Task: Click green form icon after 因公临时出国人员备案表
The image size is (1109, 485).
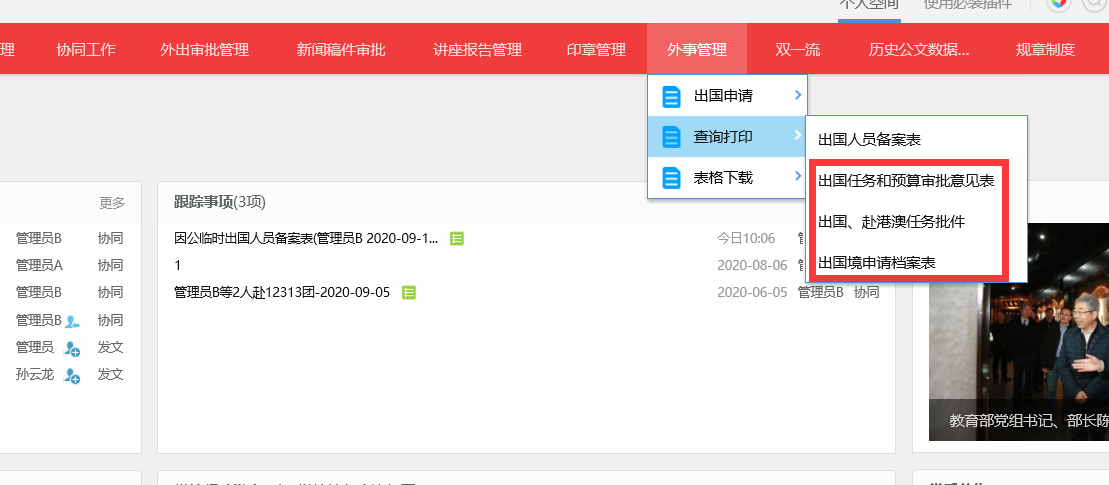Action: [457, 238]
